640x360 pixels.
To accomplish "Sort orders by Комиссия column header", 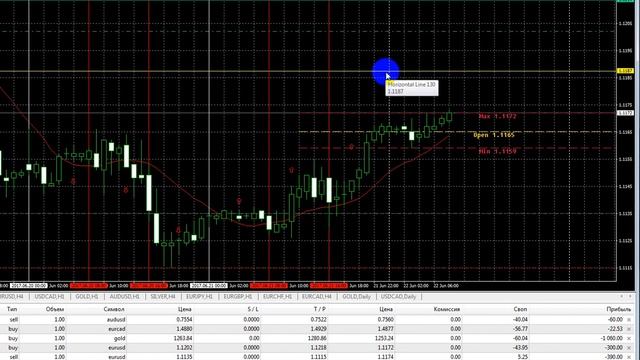I will [447, 309].
